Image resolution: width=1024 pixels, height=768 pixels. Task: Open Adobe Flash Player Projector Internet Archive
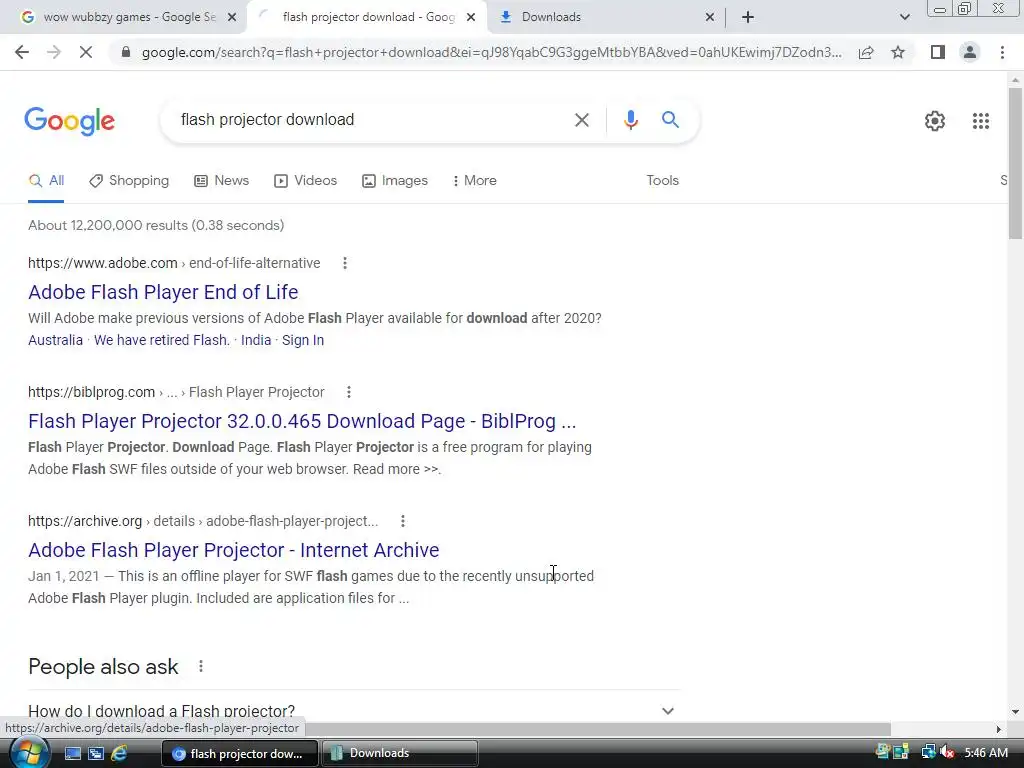pos(234,550)
